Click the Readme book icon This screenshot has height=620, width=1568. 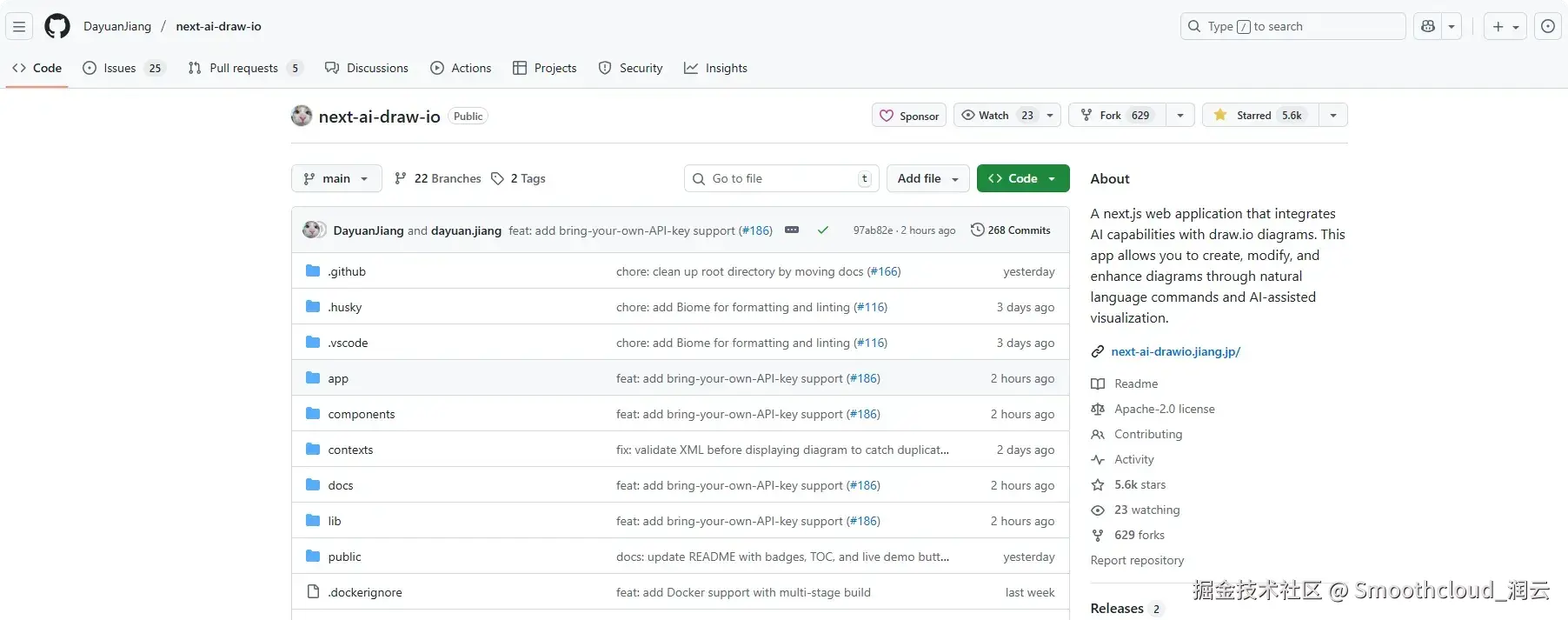point(1098,384)
